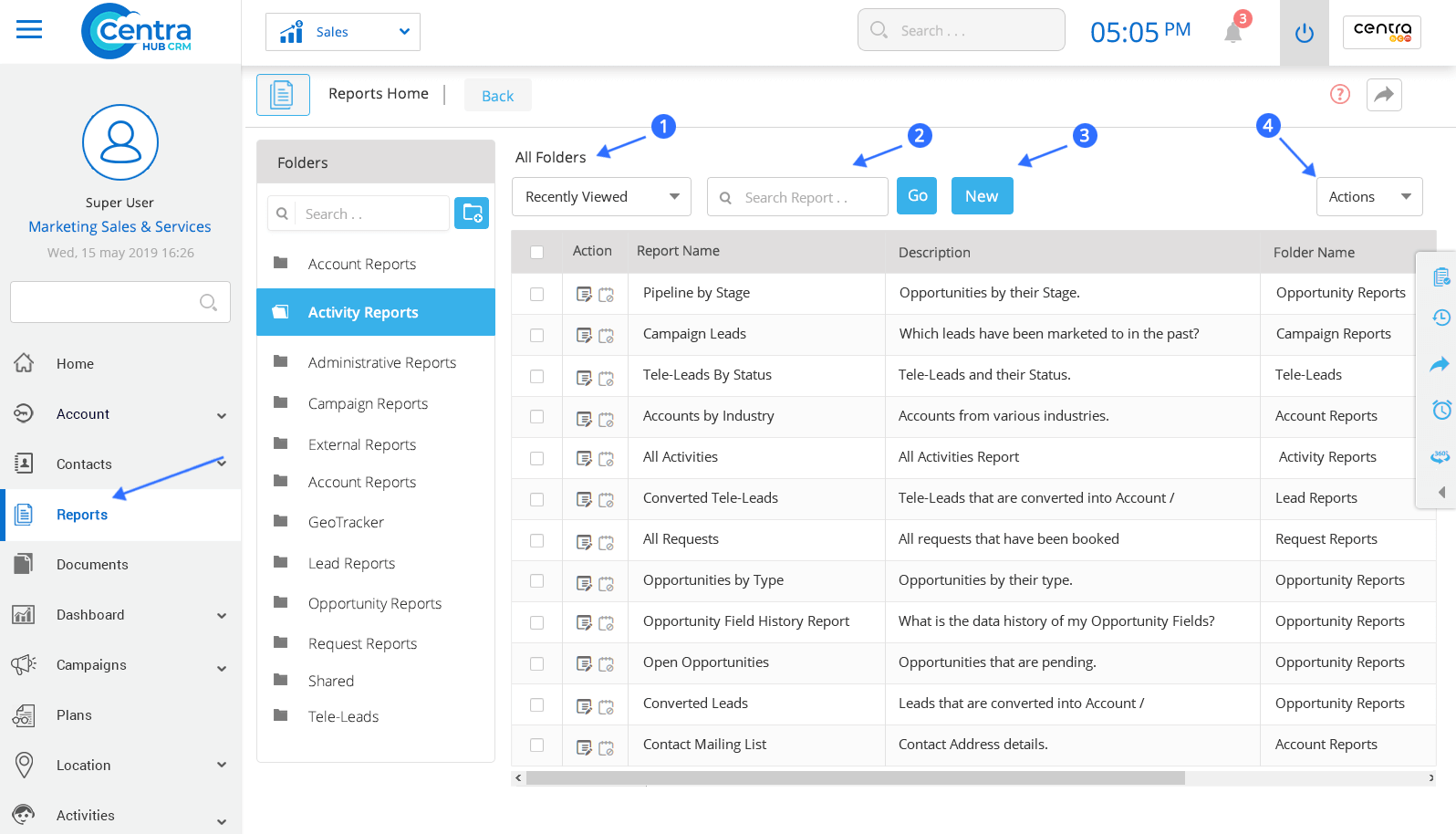The image size is (1456, 834).
Task: Click the top global Search field
Action: [x=961, y=30]
